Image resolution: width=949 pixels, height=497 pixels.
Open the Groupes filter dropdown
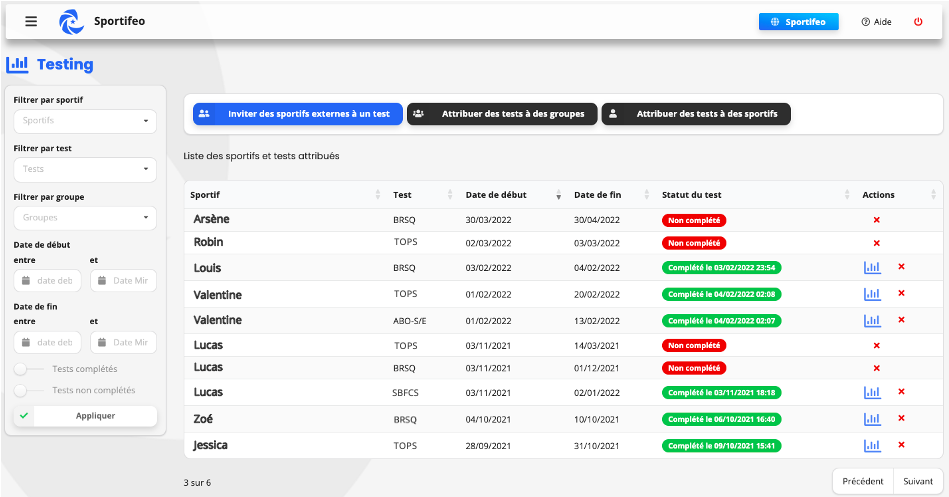[85, 218]
